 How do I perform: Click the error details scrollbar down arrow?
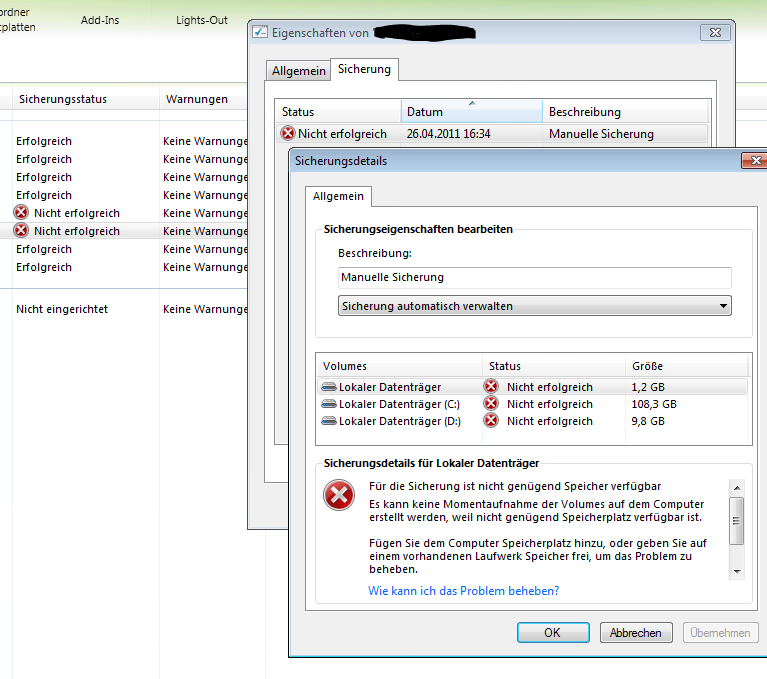click(737, 571)
